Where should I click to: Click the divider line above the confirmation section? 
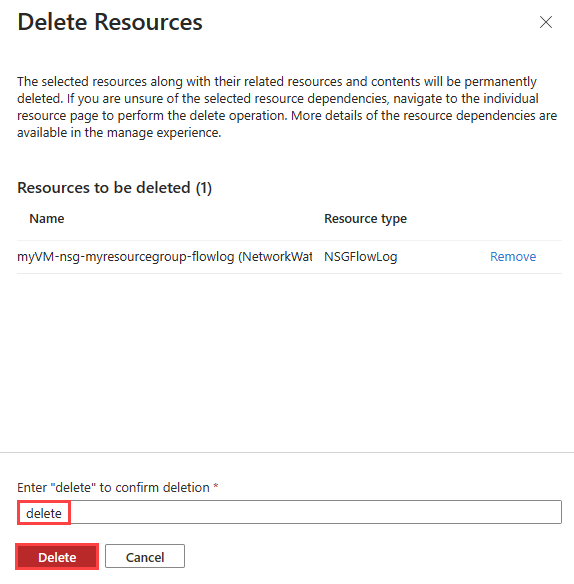pyautogui.click(x=287, y=453)
